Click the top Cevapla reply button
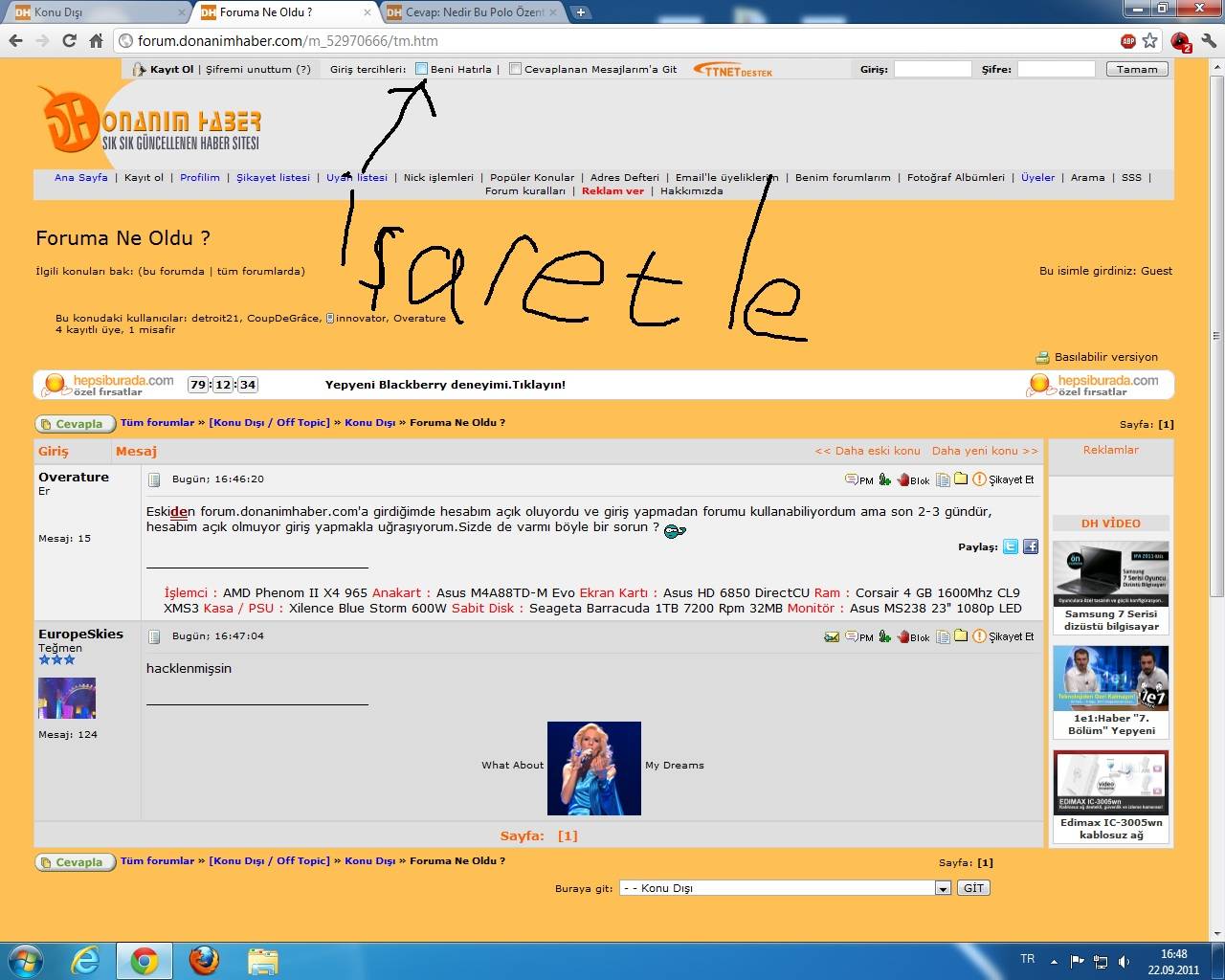The width and height of the screenshot is (1225, 980). click(x=75, y=424)
